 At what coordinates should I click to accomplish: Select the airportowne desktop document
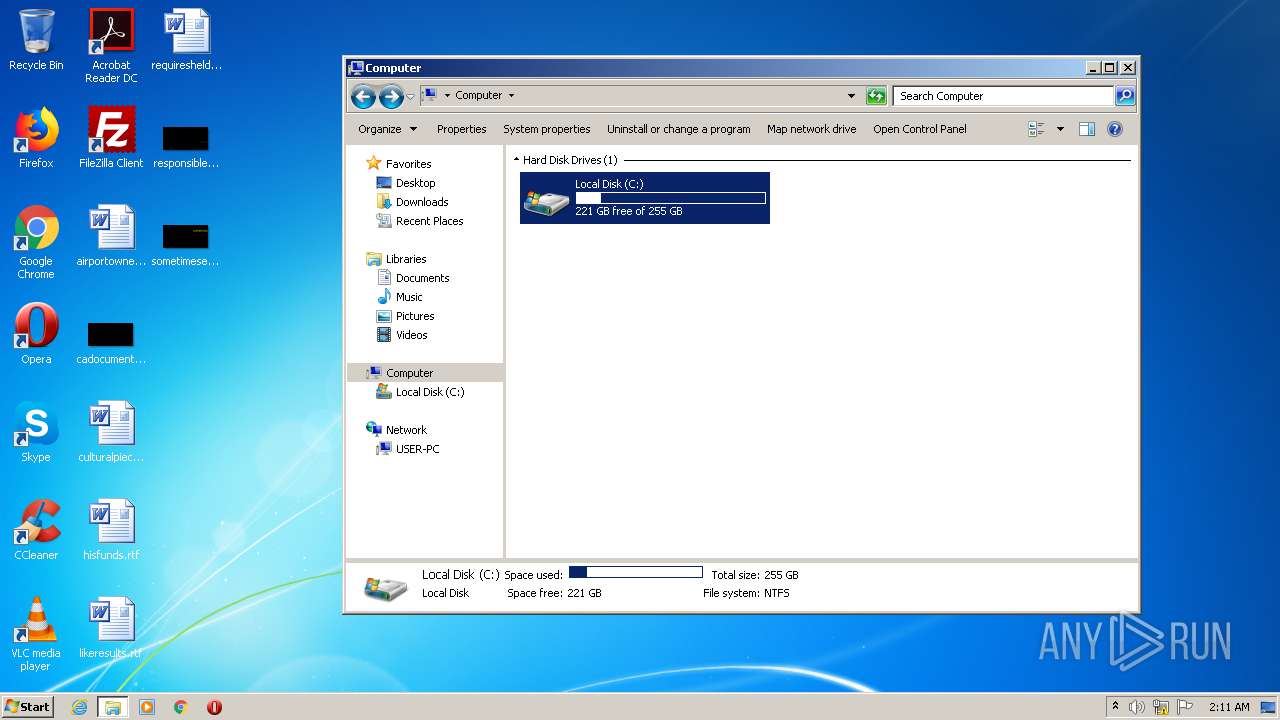click(x=111, y=236)
